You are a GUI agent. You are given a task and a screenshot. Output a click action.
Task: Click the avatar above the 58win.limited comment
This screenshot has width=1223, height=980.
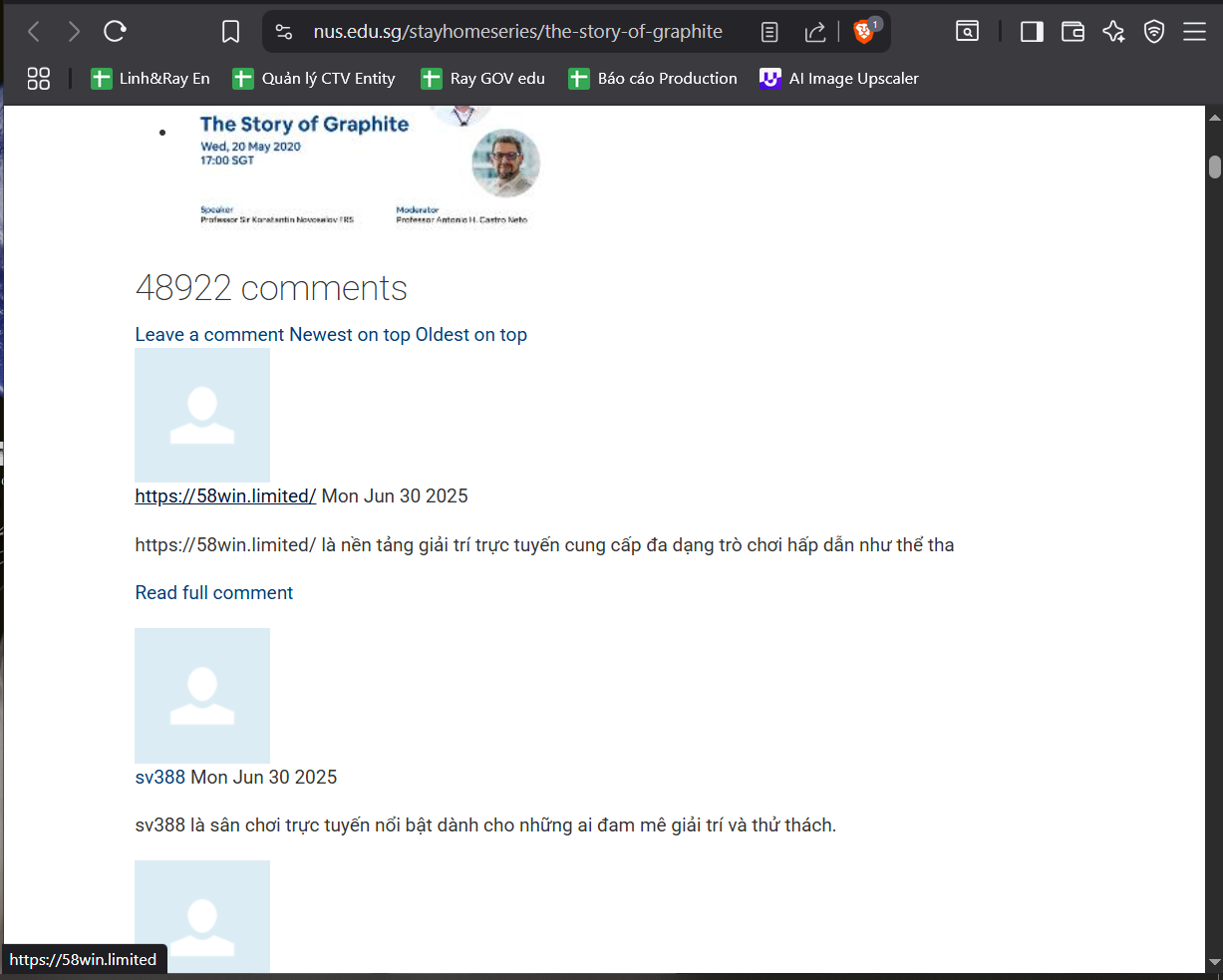[202, 415]
